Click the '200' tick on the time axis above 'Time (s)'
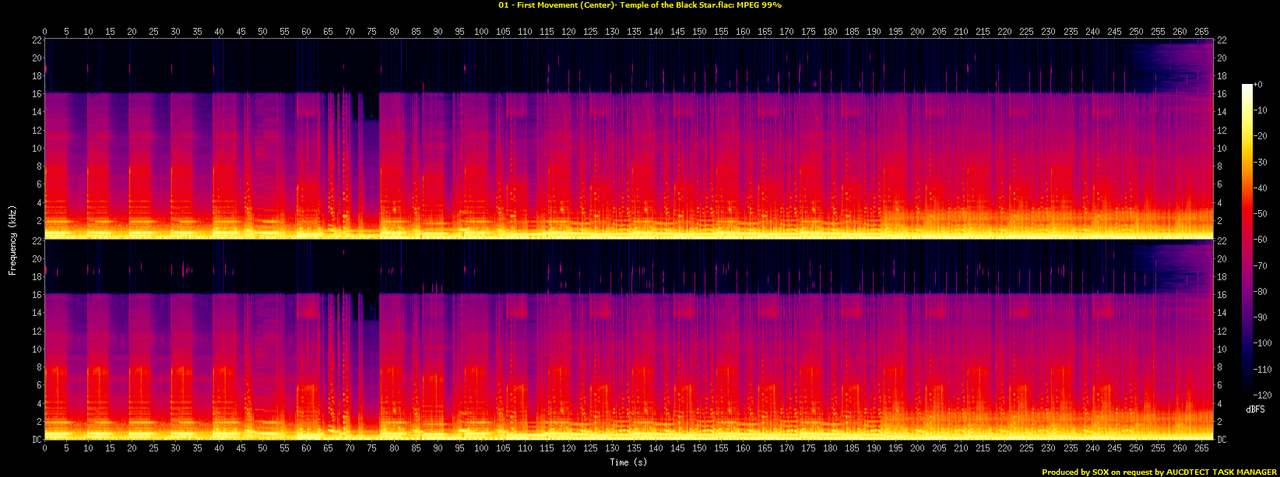Screen dimensions: 1280x477 (916, 450)
